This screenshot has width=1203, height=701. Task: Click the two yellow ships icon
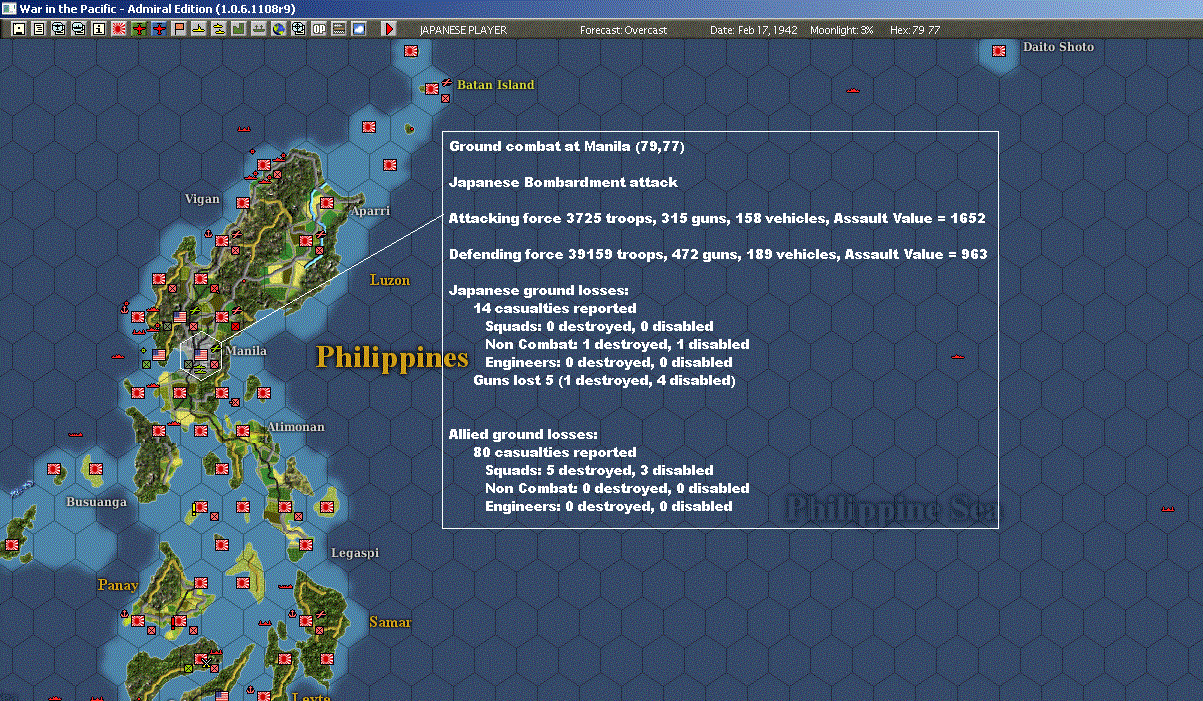click(x=218, y=30)
